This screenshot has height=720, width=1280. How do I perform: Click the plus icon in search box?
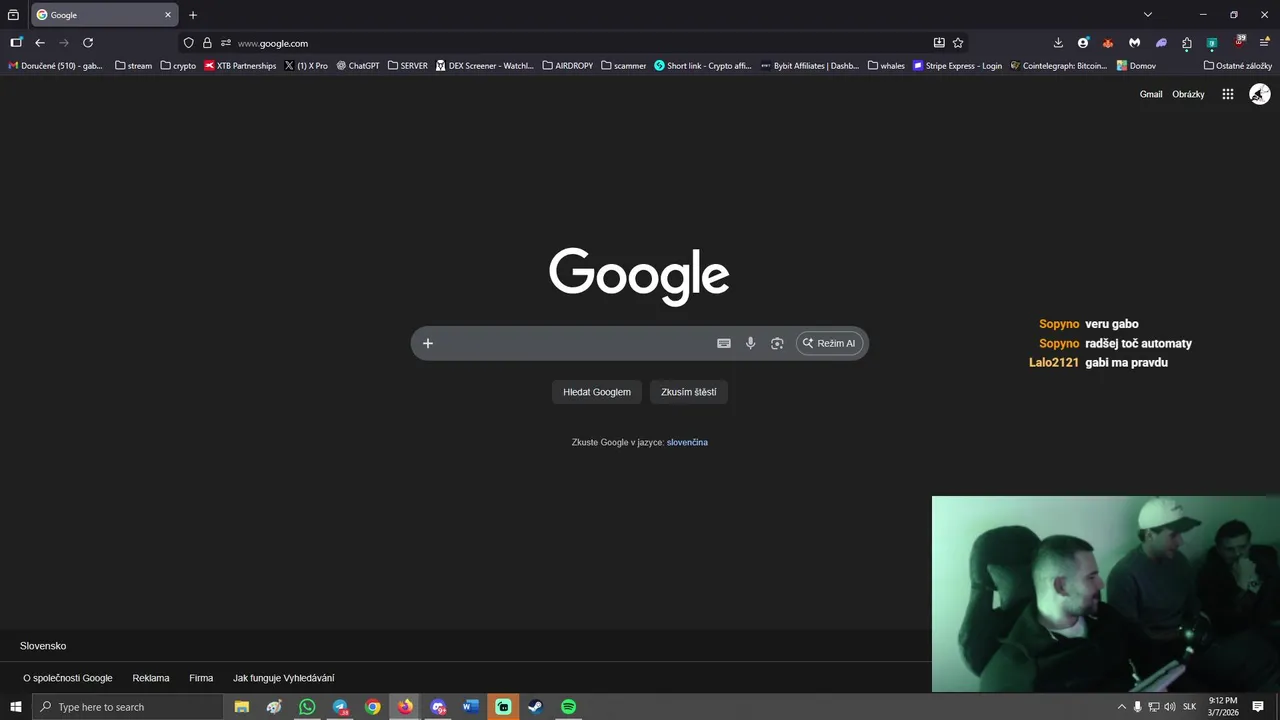428,343
